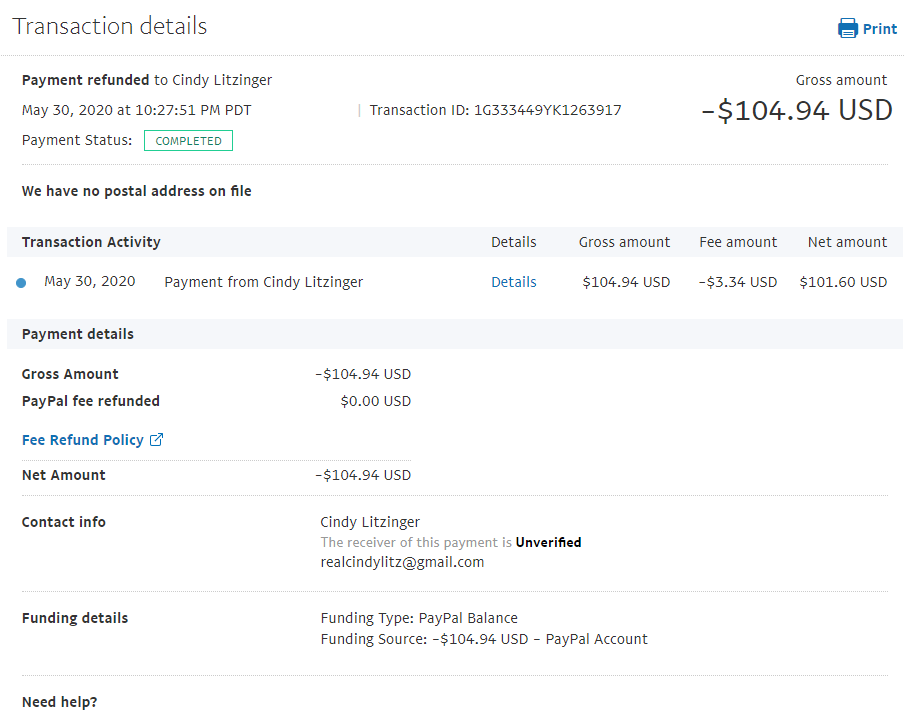905x719 pixels.
Task: Click the Print link text
Action: pos(880,29)
